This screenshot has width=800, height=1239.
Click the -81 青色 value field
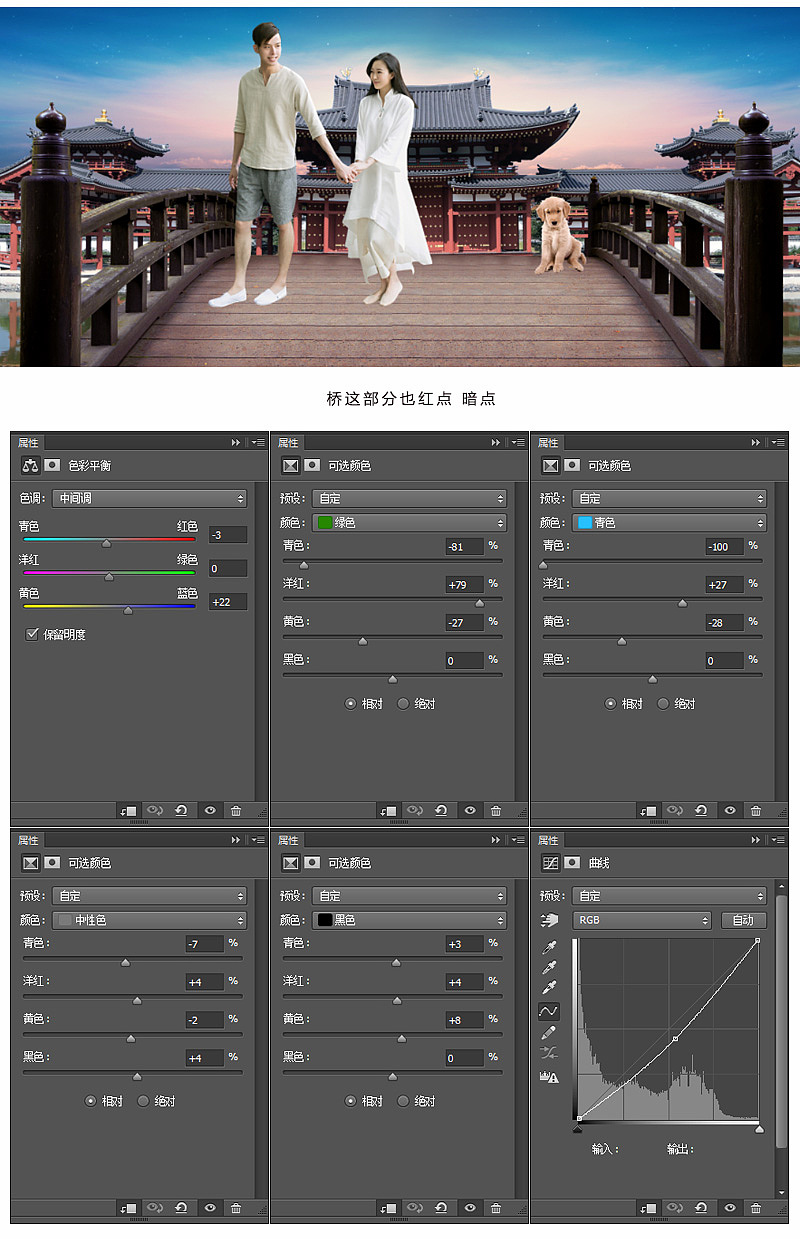pos(465,546)
